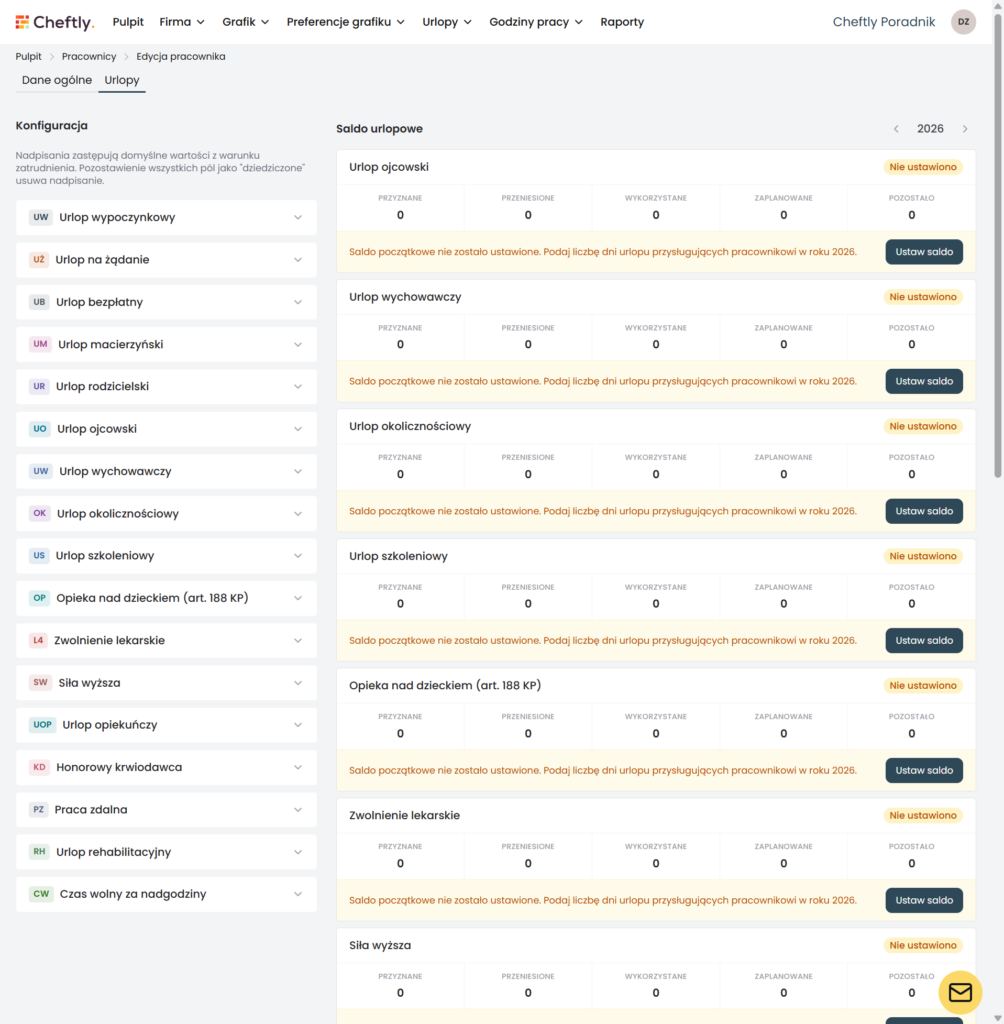The width and height of the screenshot is (1004, 1024).
Task: Expand Zwolnienie lekarskie configuration chevron
Action: click(x=298, y=641)
